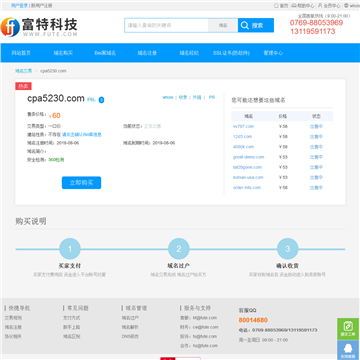Open the great-demo.com domain link
The image size is (360, 360).
(x=248, y=157)
